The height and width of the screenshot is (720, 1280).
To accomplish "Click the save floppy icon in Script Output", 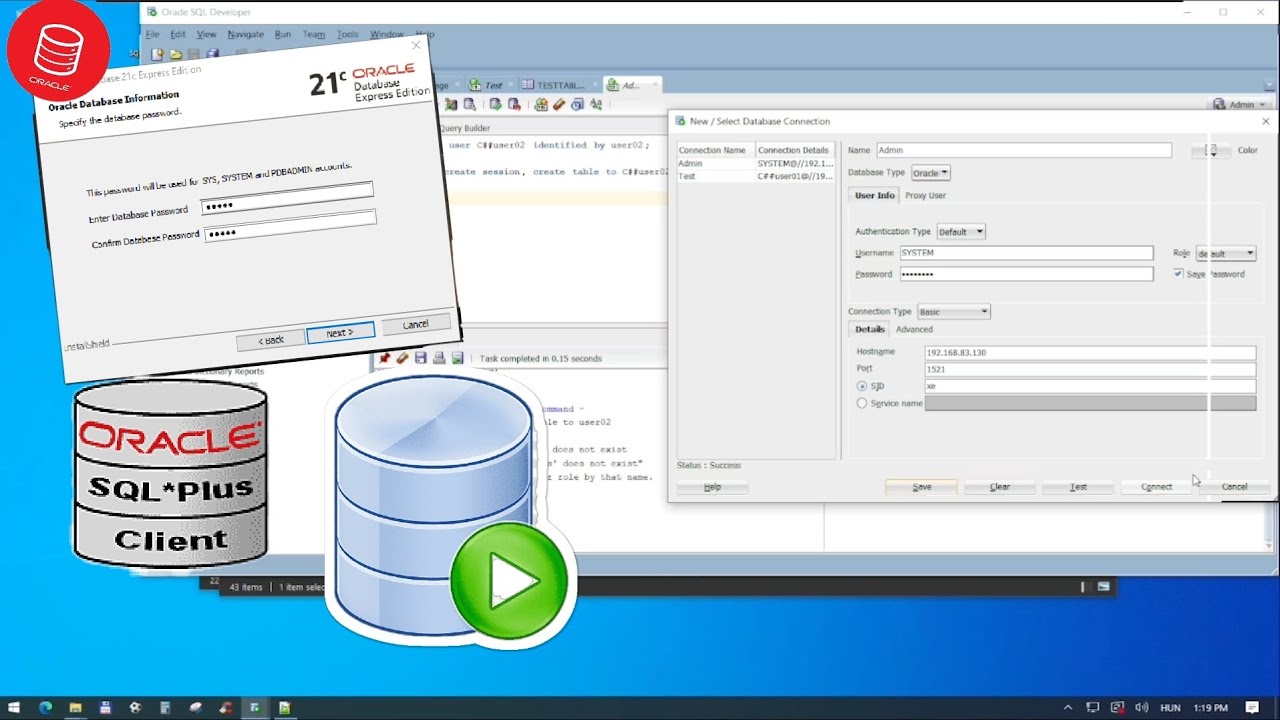I will [421, 358].
